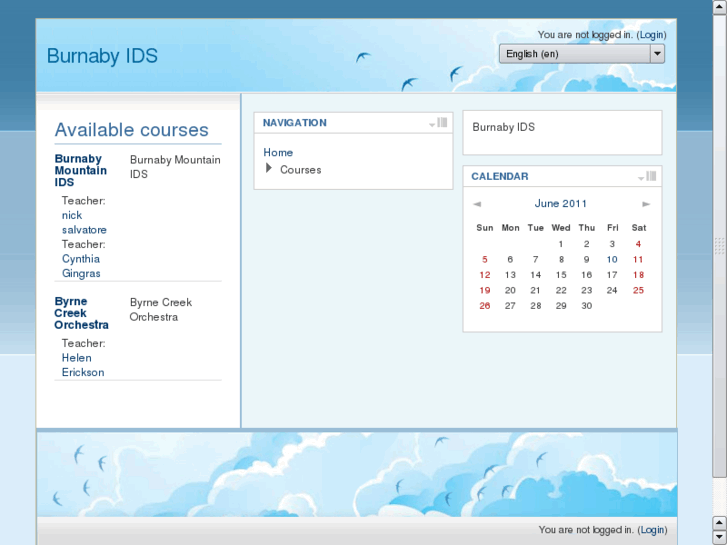727x545 pixels.
Task: Open the Burnaby Mountain IDS course
Action: pyautogui.click(x=81, y=171)
